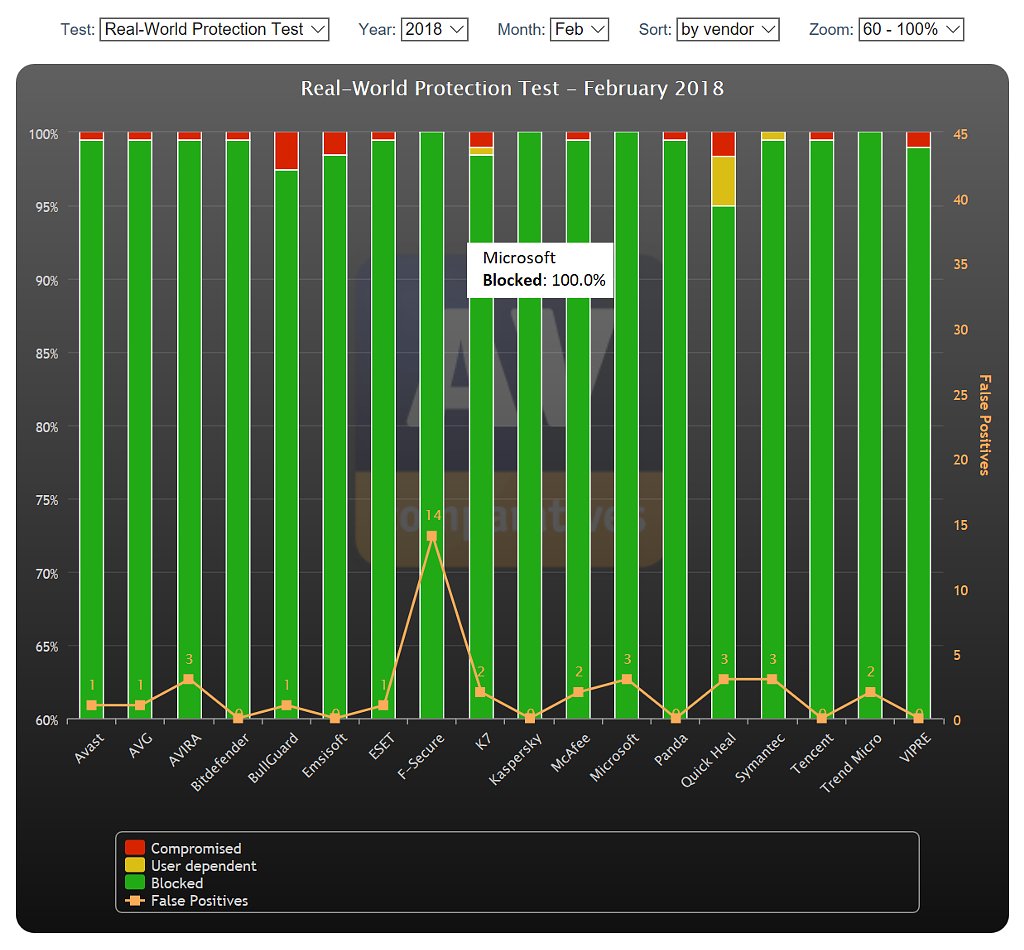
Task: Click the K7 false positives marker labeled 2
Action: click(x=480, y=692)
